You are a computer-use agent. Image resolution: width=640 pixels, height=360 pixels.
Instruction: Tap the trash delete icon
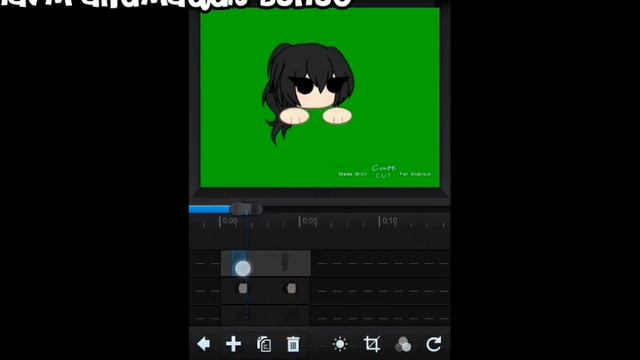tap(293, 344)
